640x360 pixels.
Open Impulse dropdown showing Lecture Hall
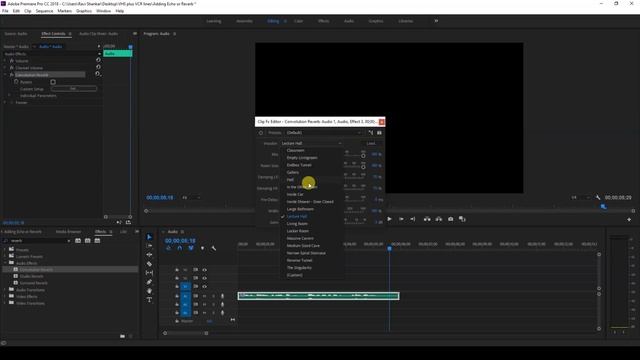311,144
